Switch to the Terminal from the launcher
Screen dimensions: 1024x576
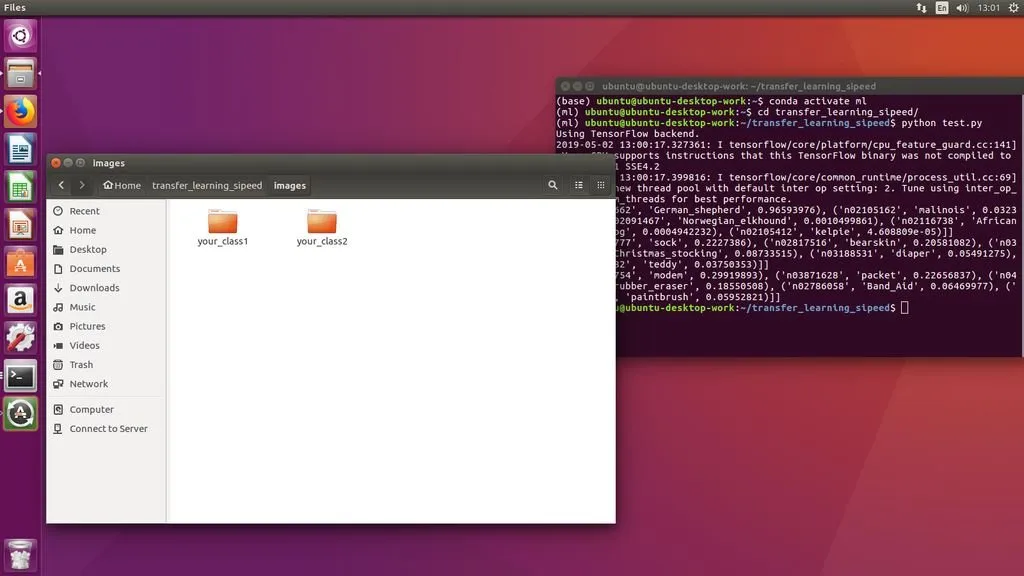tap(20, 376)
